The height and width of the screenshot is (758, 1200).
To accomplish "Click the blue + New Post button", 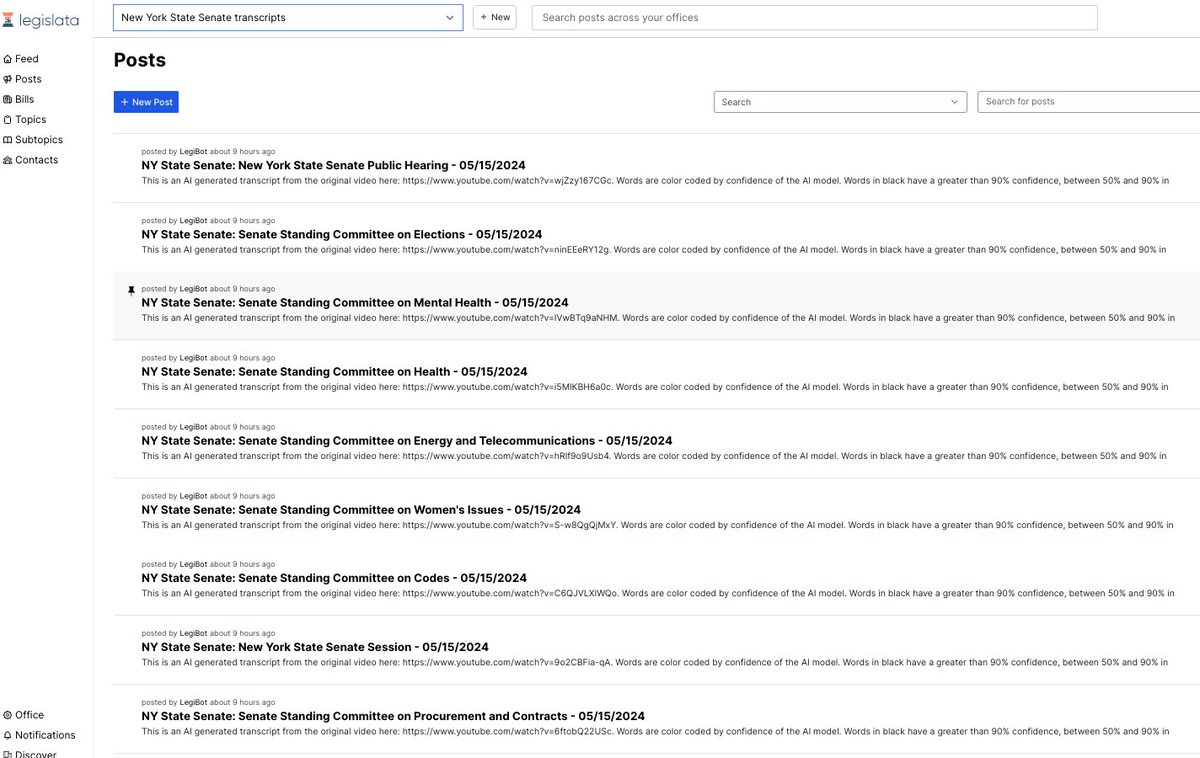I will click(x=146, y=102).
